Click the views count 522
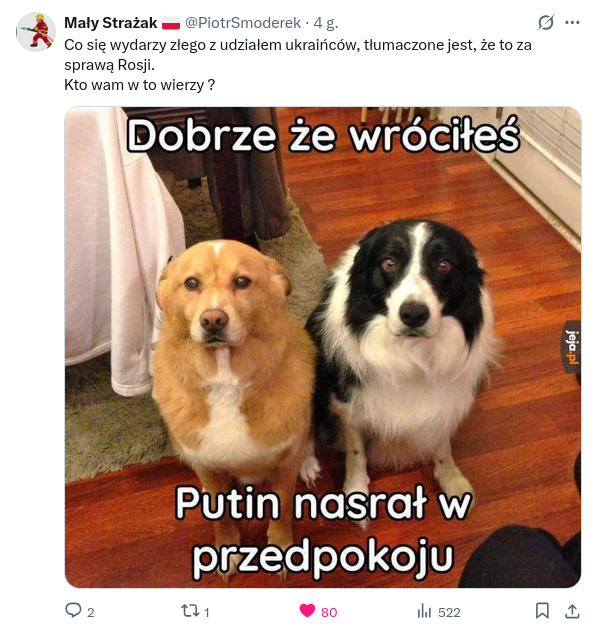 click(x=449, y=612)
